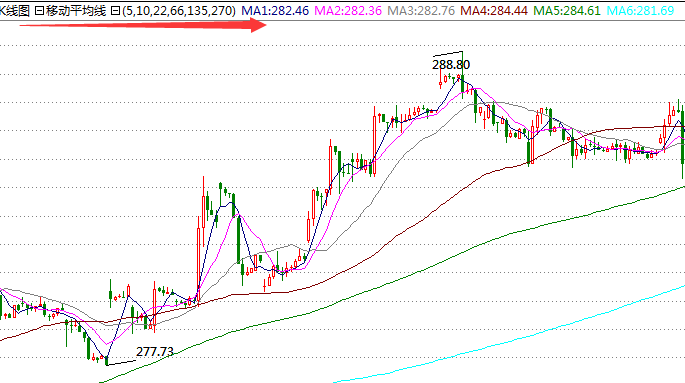Click the MA4:284.44 value

click(494, 10)
